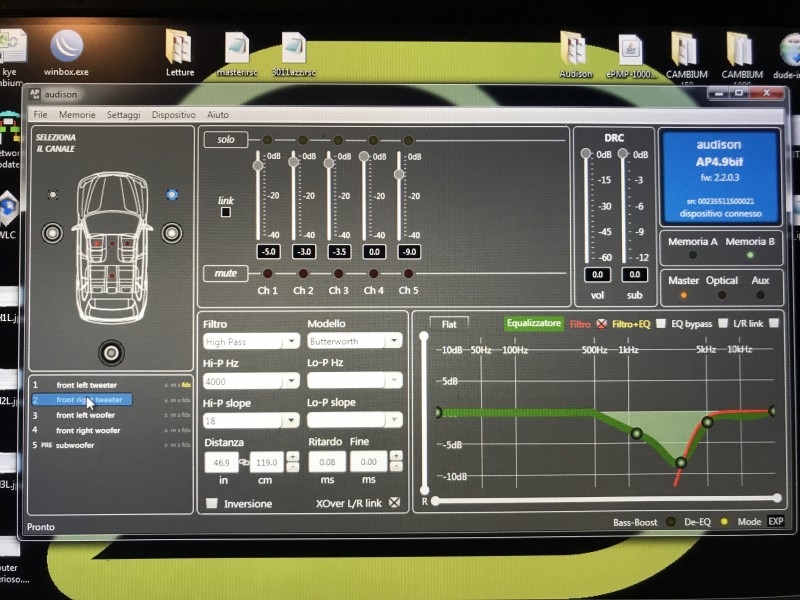Click the DRC sub slider handle

tap(623, 153)
